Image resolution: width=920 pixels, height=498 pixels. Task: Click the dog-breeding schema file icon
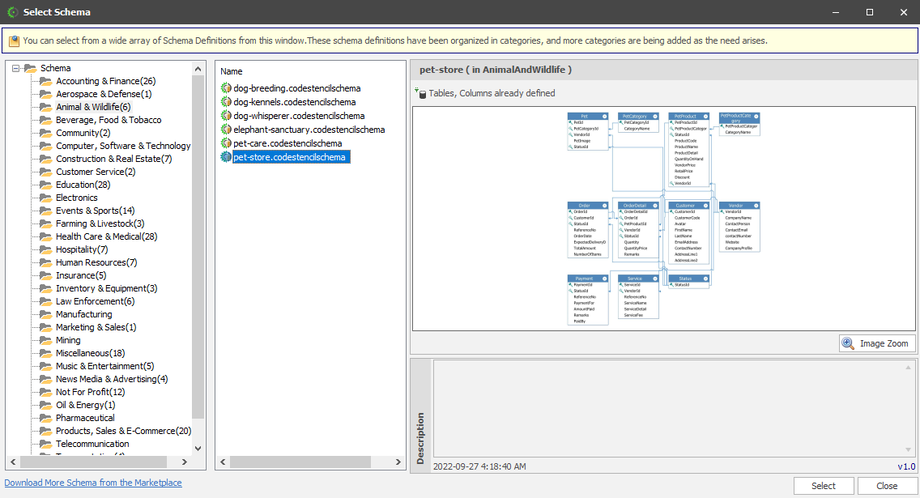coord(226,88)
